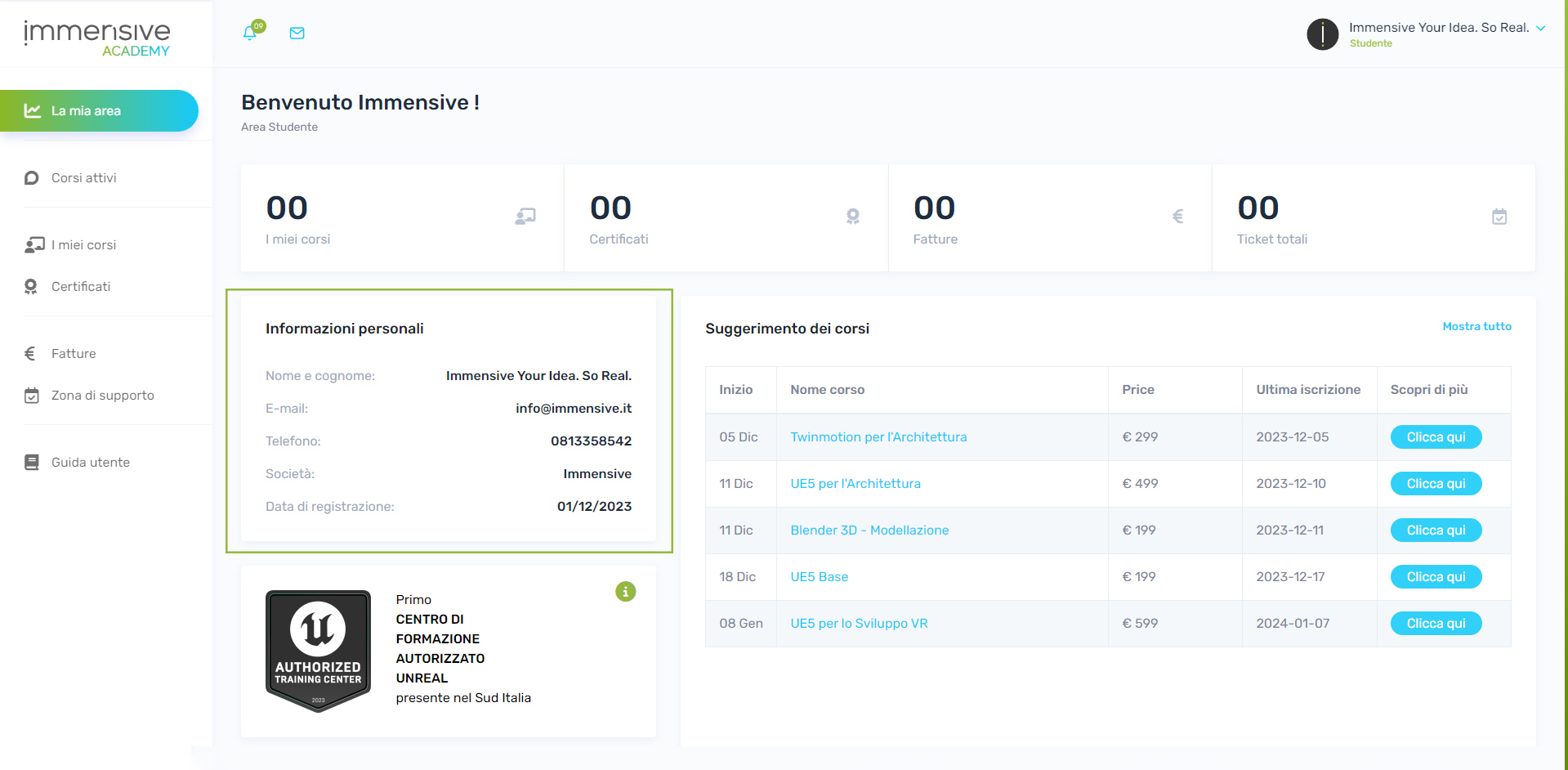
Task: Open the messages envelope icon
Action: pos(297,34)
